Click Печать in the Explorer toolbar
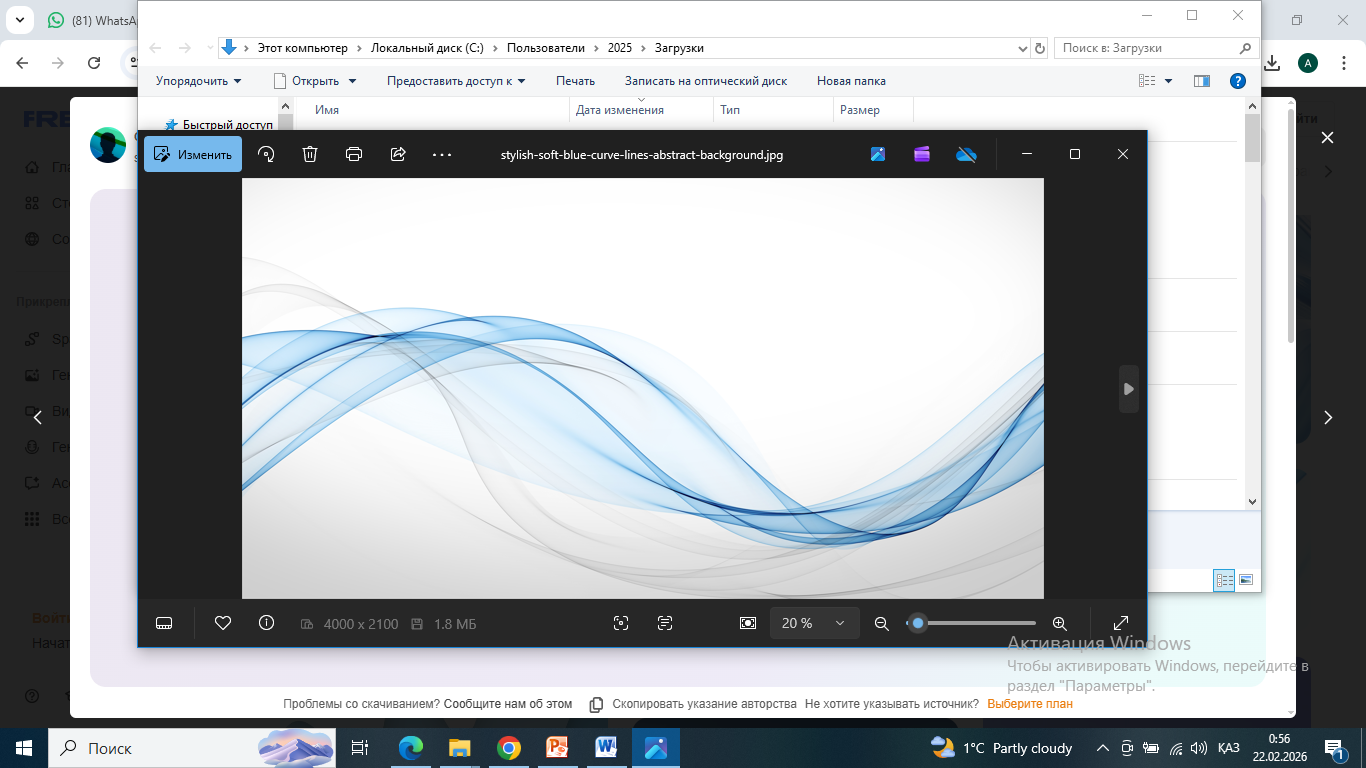The width and height of the screenshot is (1366, 768). (x=575, y=81)
